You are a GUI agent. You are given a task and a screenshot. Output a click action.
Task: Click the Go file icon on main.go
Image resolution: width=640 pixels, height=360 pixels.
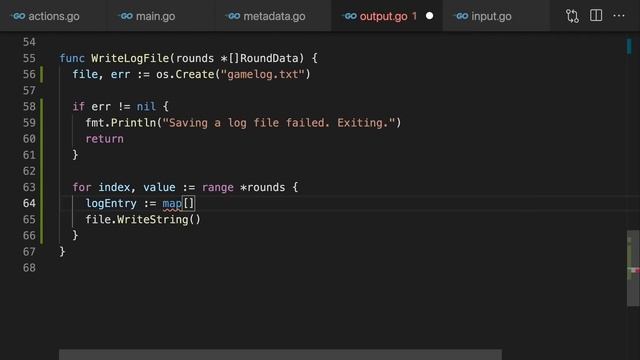[x=126, y=16]
